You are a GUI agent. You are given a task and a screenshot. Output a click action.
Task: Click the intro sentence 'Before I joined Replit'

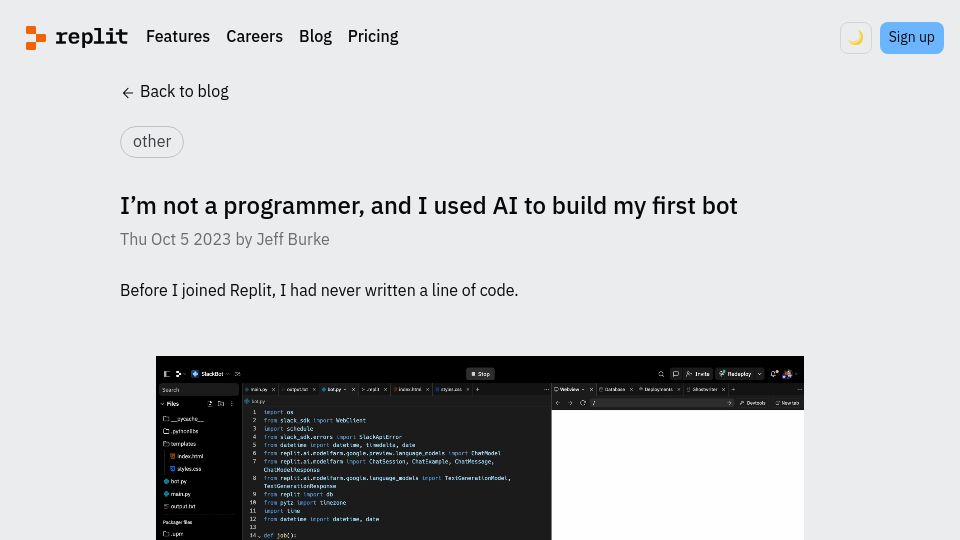(319, 290)
